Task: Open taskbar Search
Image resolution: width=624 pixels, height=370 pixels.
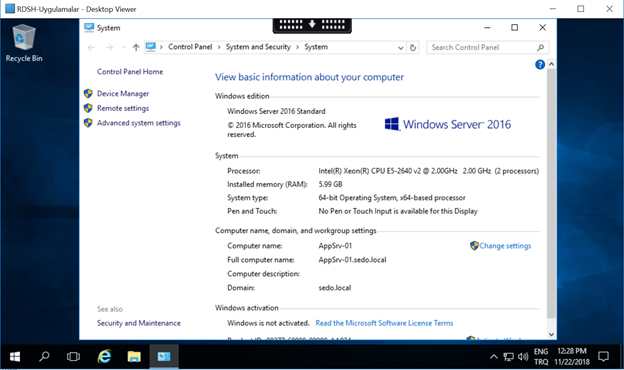Action: pos(44,357)
